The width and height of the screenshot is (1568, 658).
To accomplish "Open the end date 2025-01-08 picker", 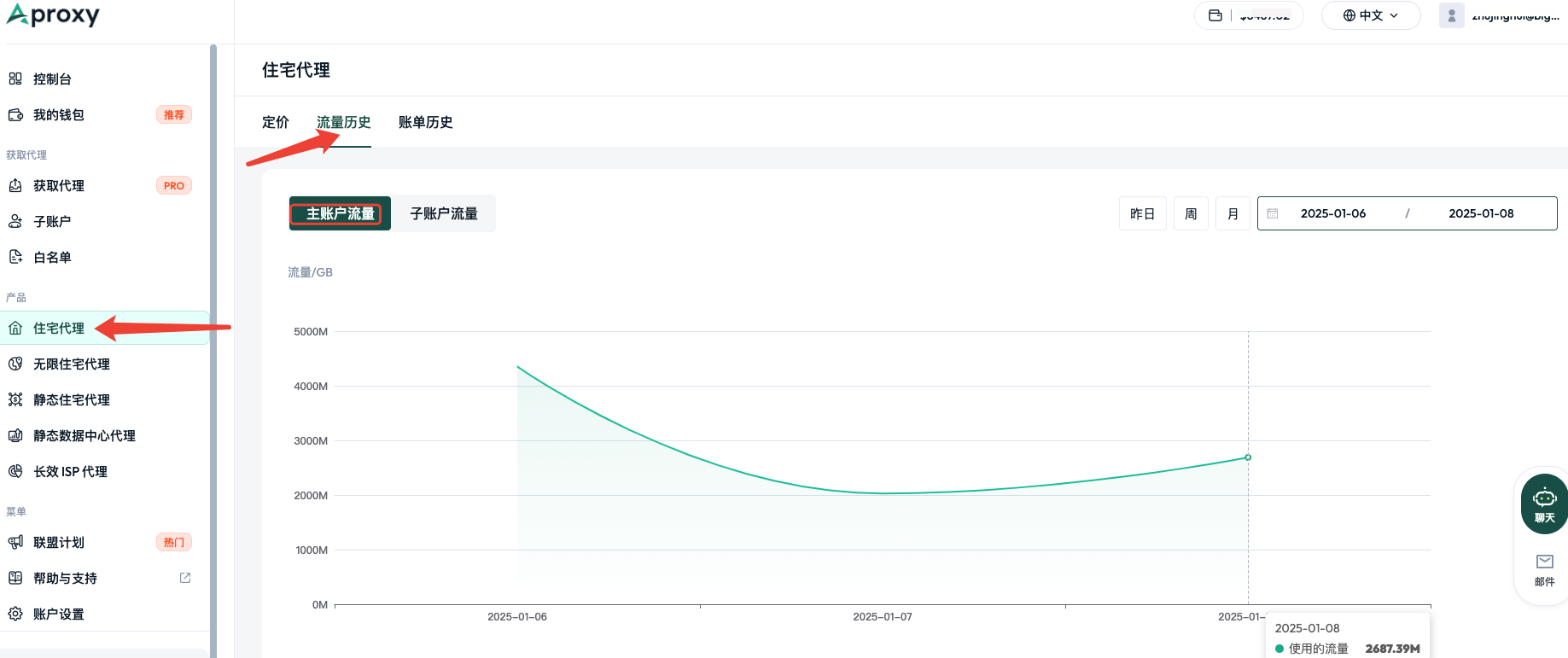I will [1481, 213].
